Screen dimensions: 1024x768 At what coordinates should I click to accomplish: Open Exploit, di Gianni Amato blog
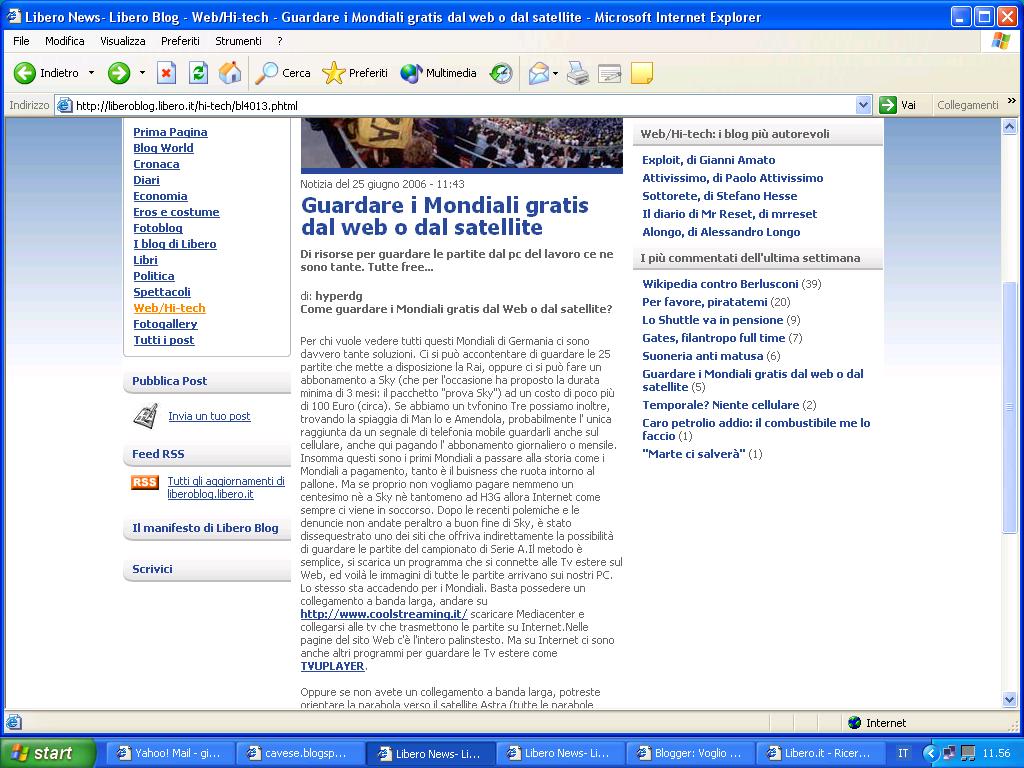click(x=709, y=160)
